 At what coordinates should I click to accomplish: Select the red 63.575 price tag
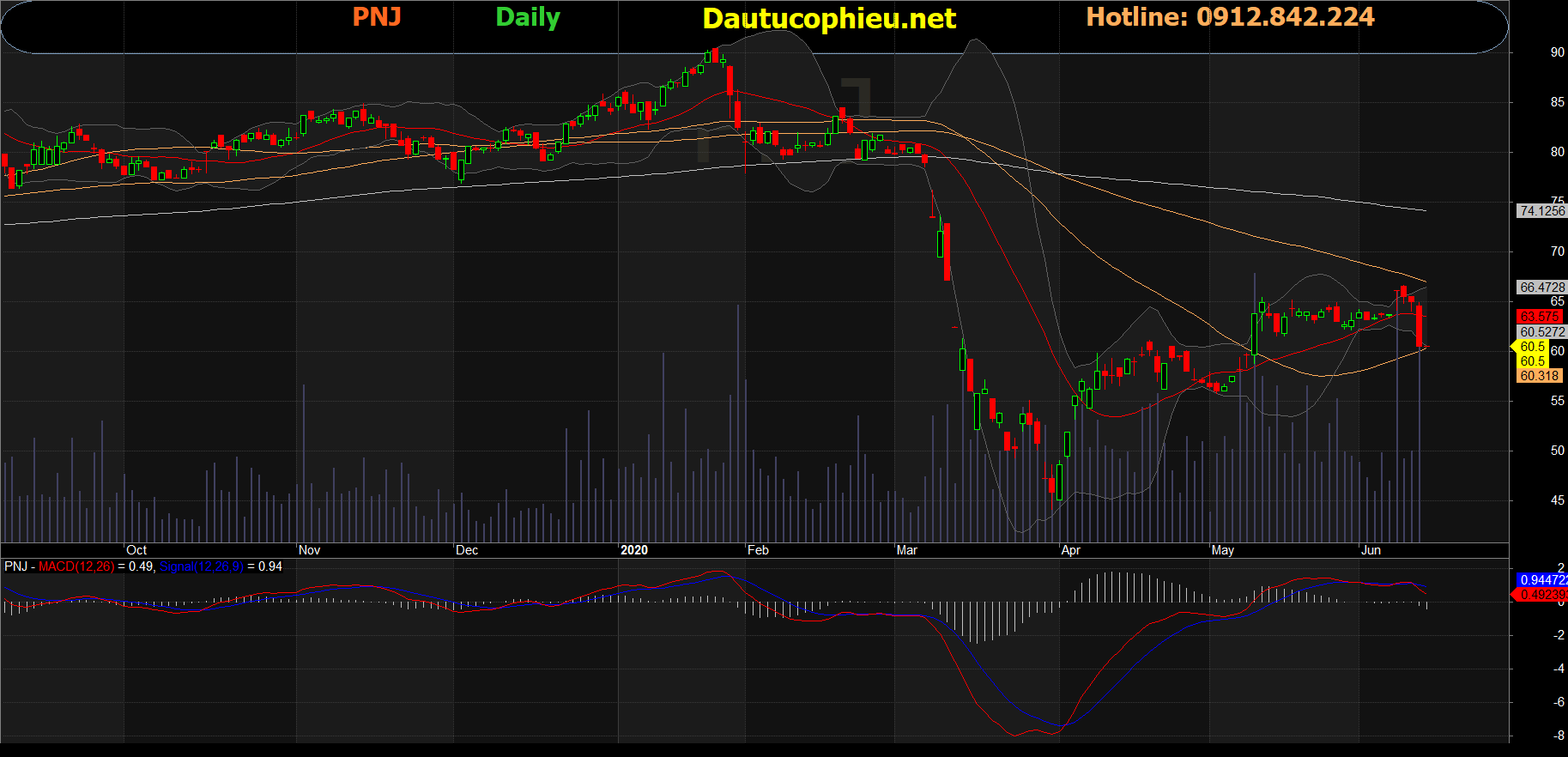click(x=1540, y=317)
